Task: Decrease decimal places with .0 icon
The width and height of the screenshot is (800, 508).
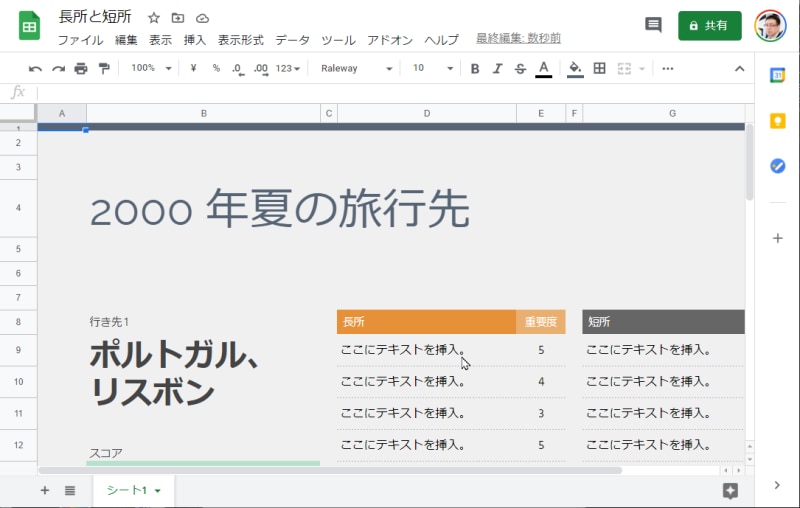Action: tap(238, 69)
